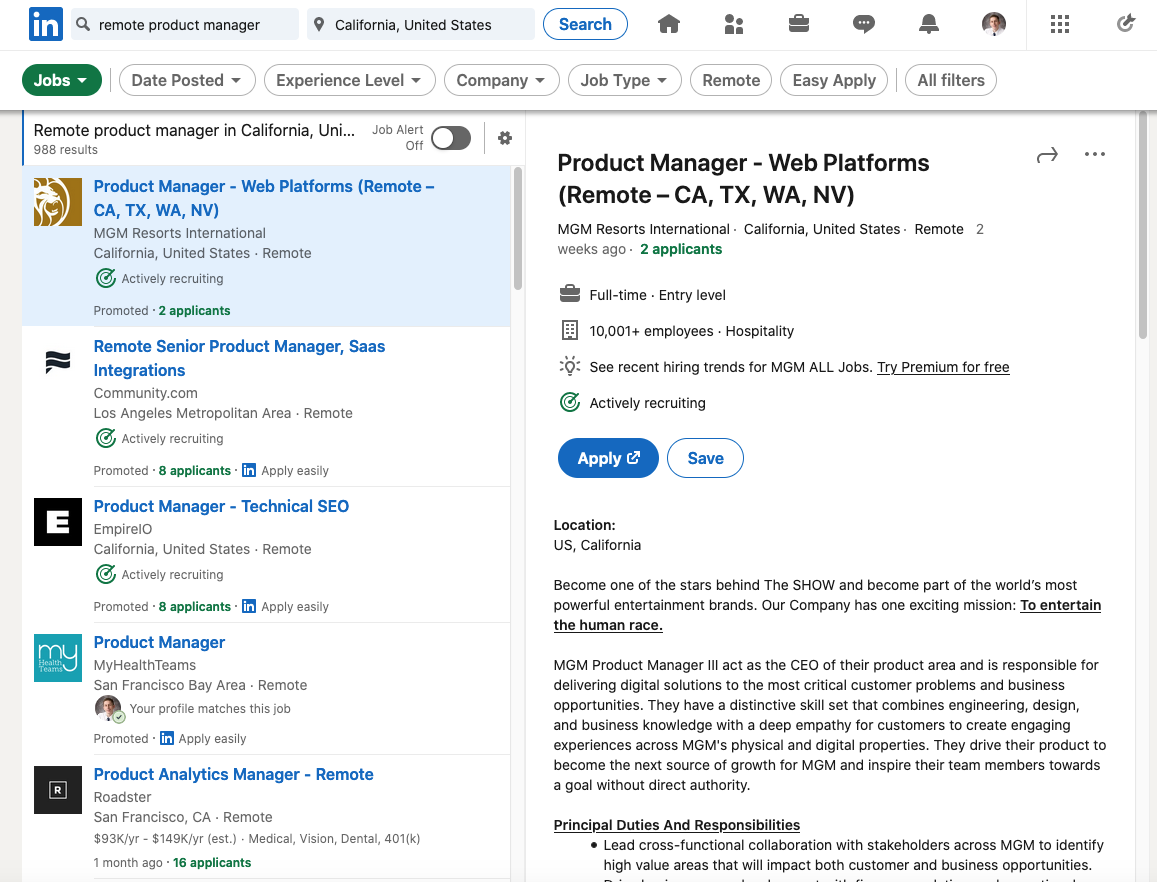
Task: Click the Full-time briefcase icon in details
Action: pos(570,294)
